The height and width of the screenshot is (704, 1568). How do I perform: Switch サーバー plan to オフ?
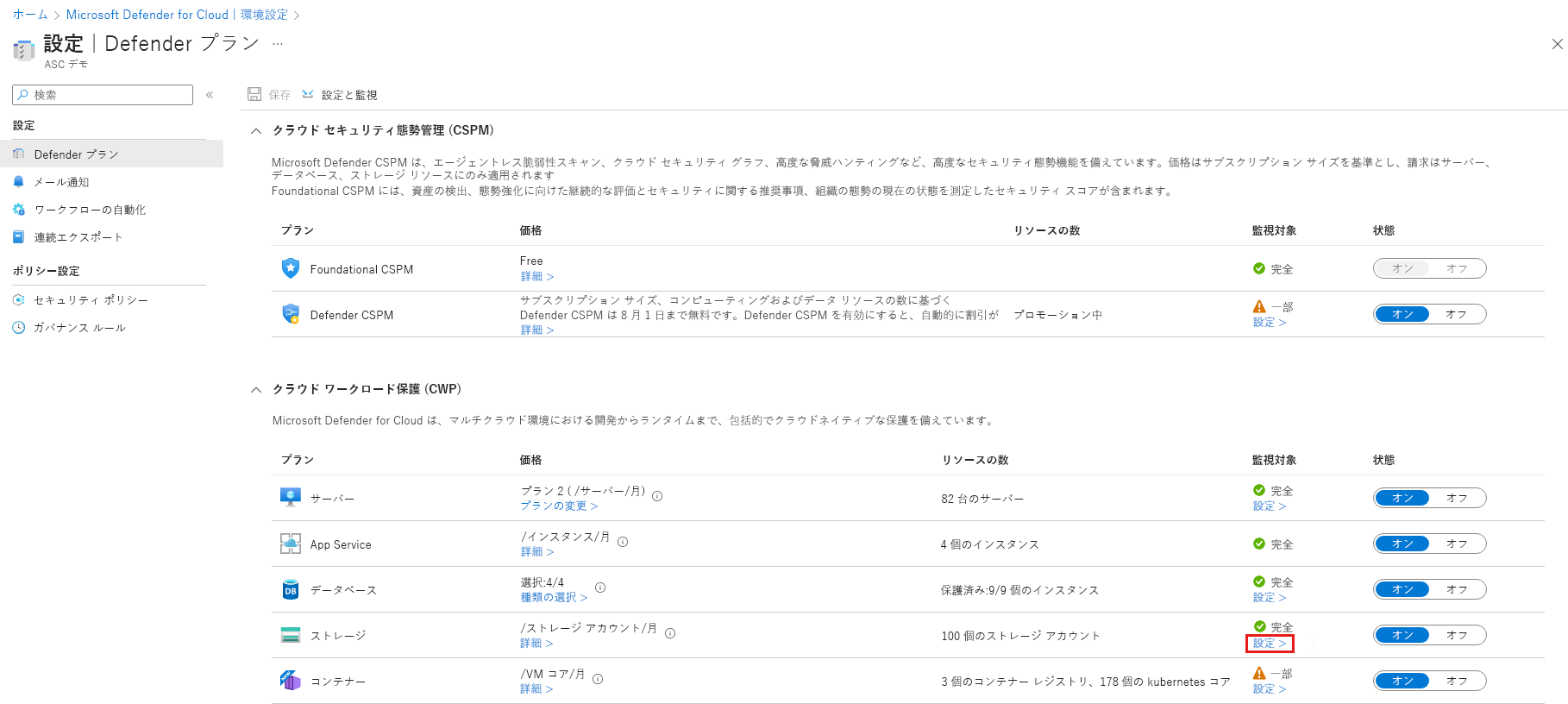(1457, 498)
